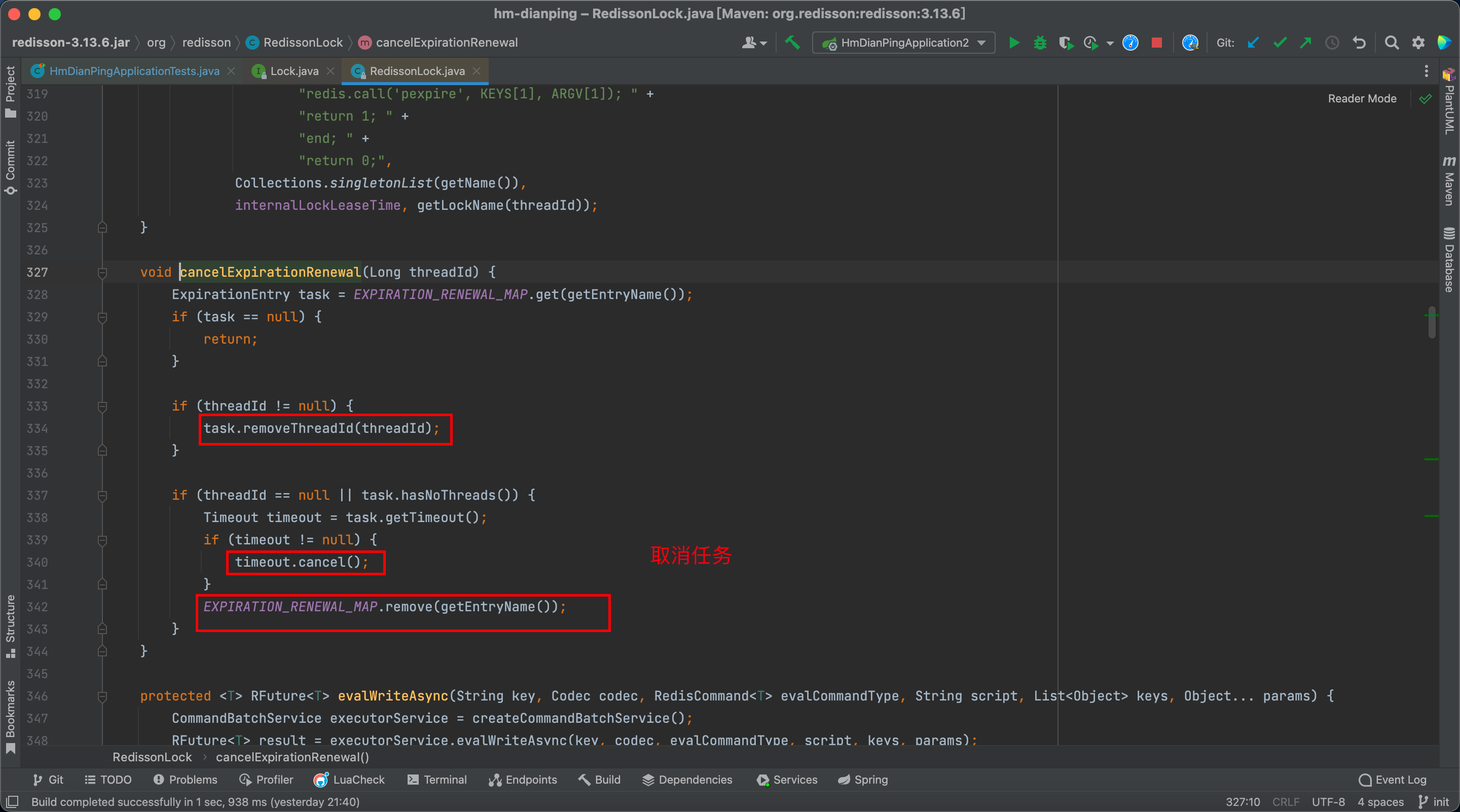
Task: Open the Git tool window tab
Action: click(x=48, y=780)
